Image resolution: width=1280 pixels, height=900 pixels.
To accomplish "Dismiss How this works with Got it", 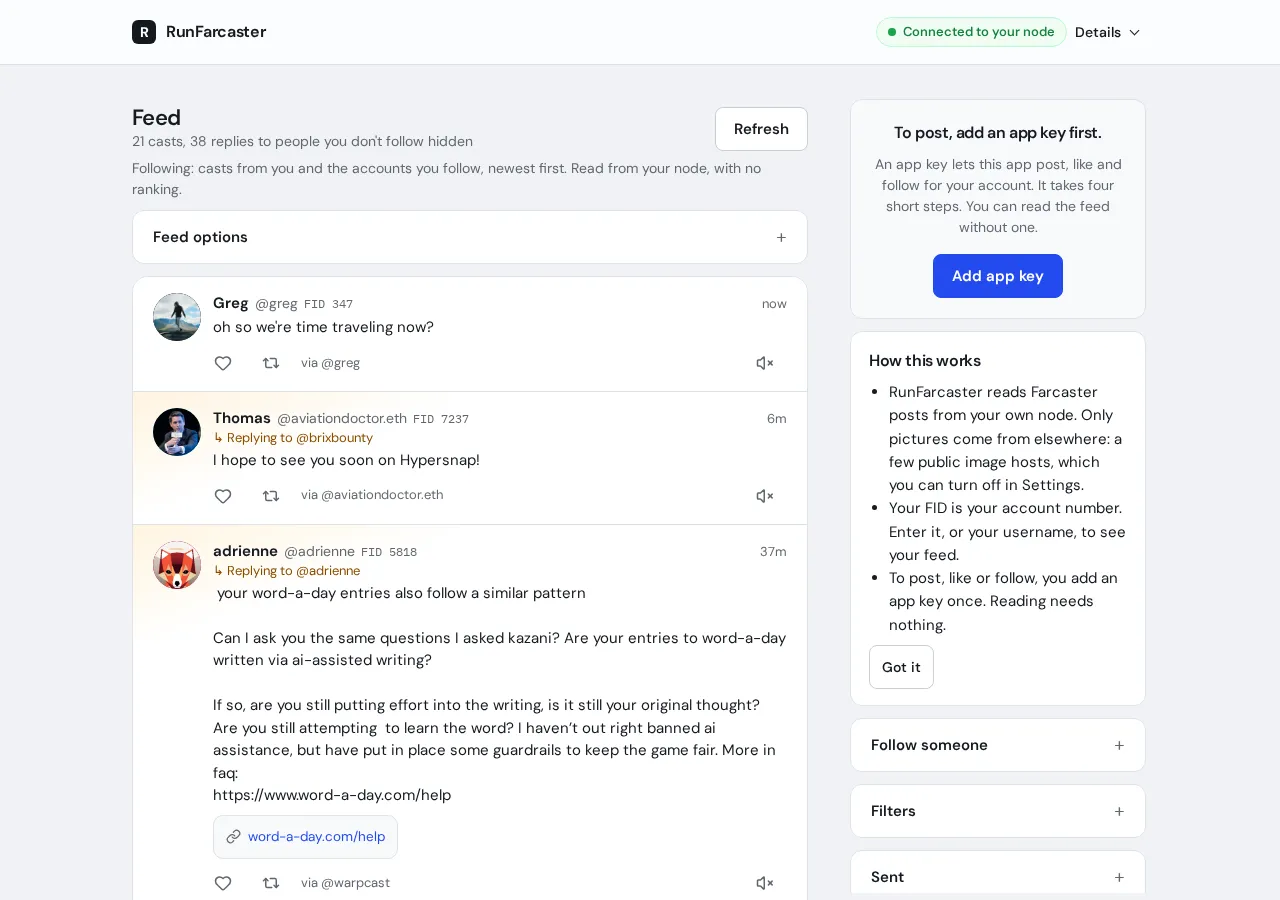I will click(901, 667).
